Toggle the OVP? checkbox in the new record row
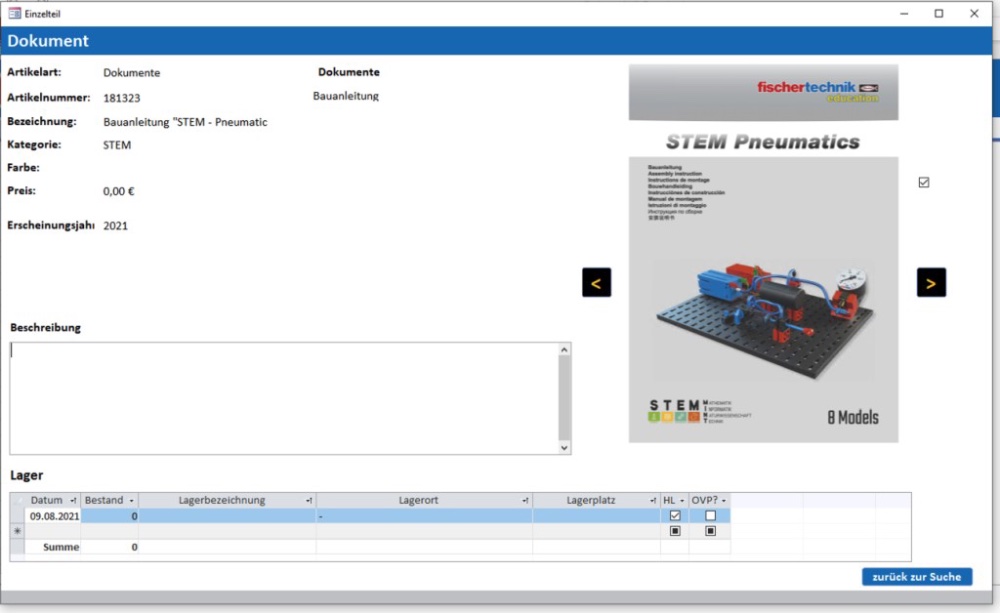Viewport: 1000px width, 613px height. (x=710, y=531)
